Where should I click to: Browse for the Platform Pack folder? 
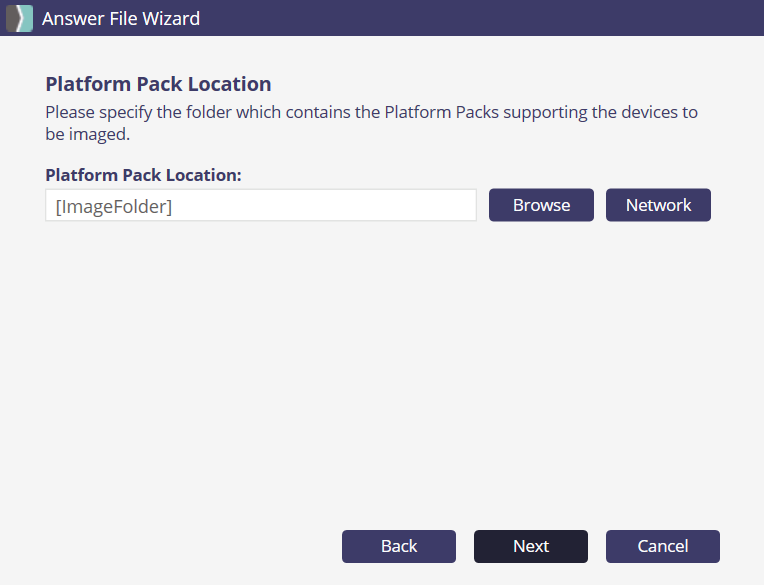click(541, 205)
